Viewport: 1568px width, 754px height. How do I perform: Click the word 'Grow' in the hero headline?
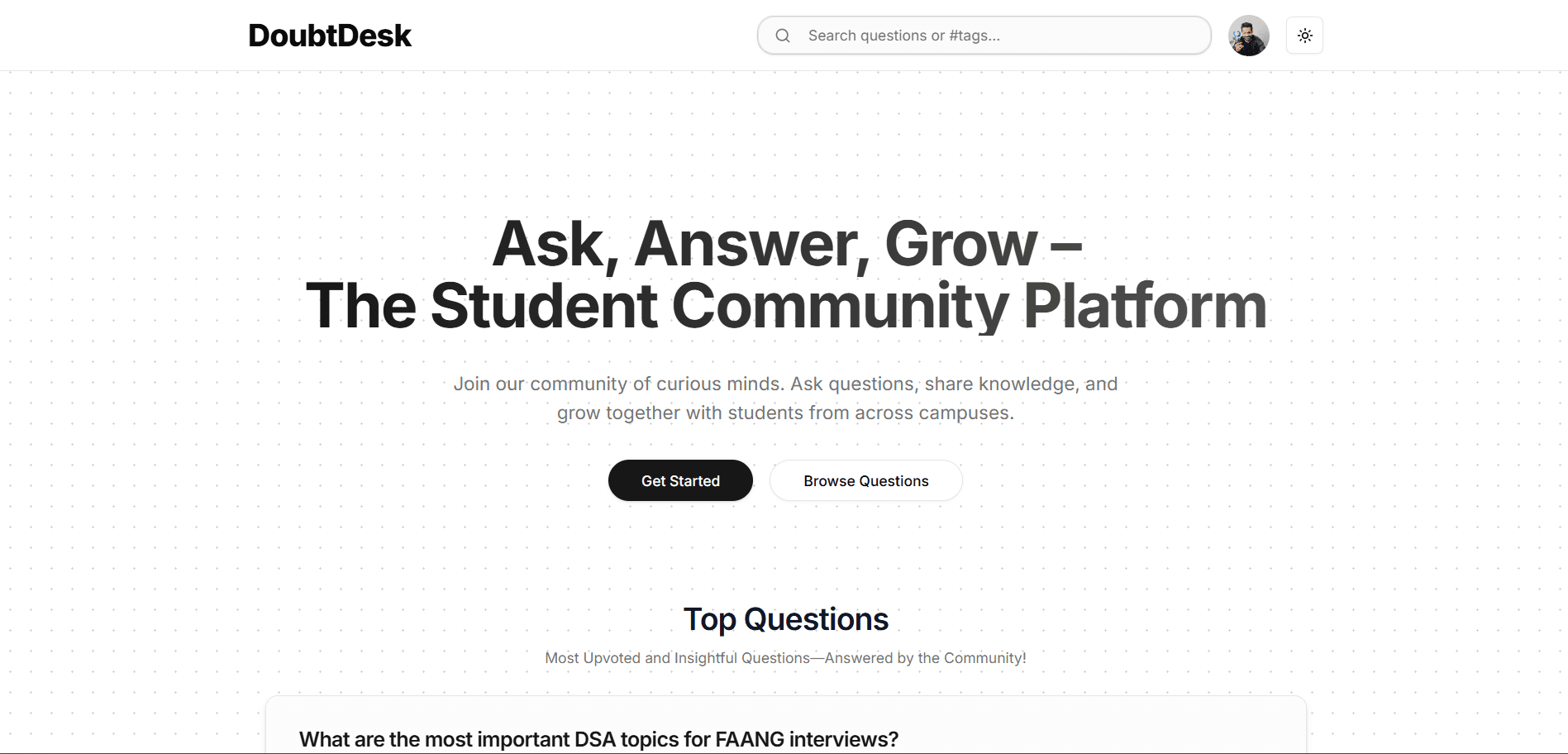tap(960, 244)
